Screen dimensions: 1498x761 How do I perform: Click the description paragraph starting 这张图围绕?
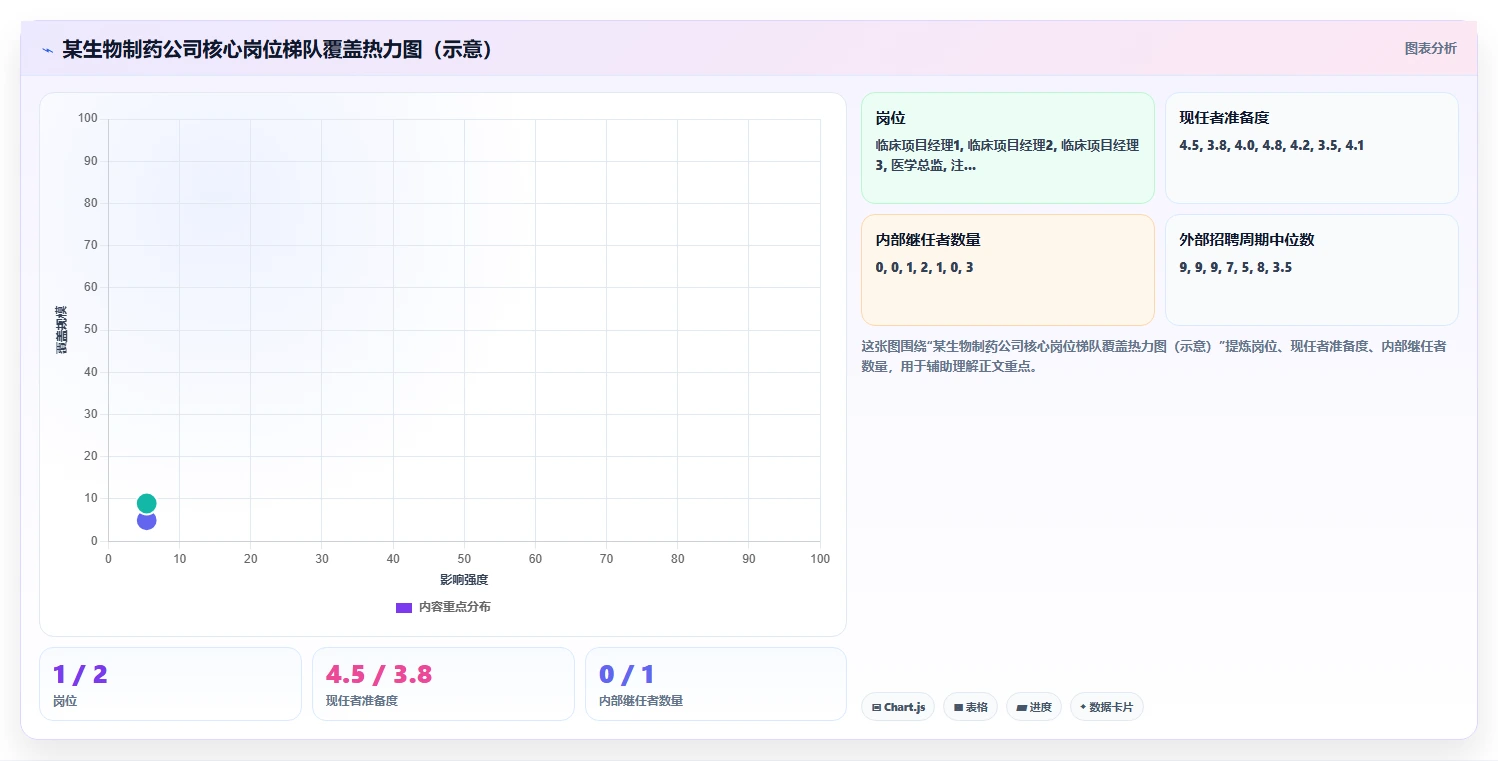1153,356
